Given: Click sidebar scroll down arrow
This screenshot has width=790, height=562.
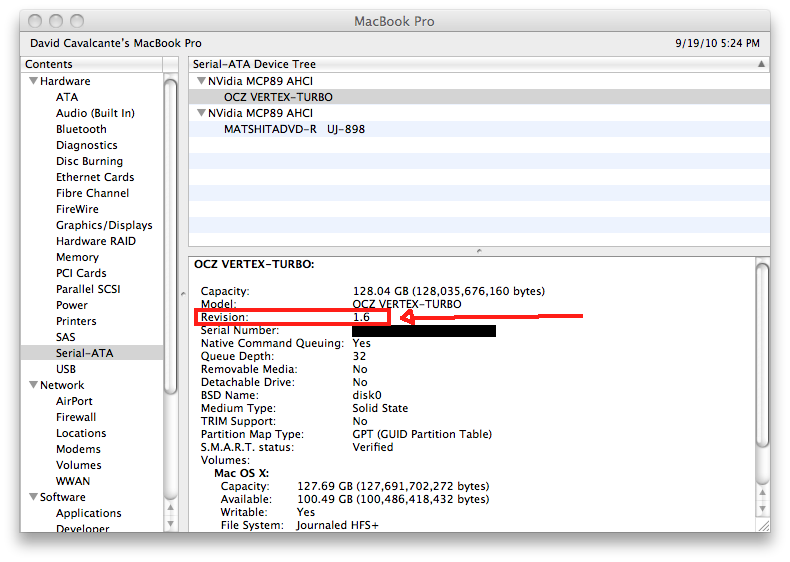Looking at the screenshot, I should [171, 524].
